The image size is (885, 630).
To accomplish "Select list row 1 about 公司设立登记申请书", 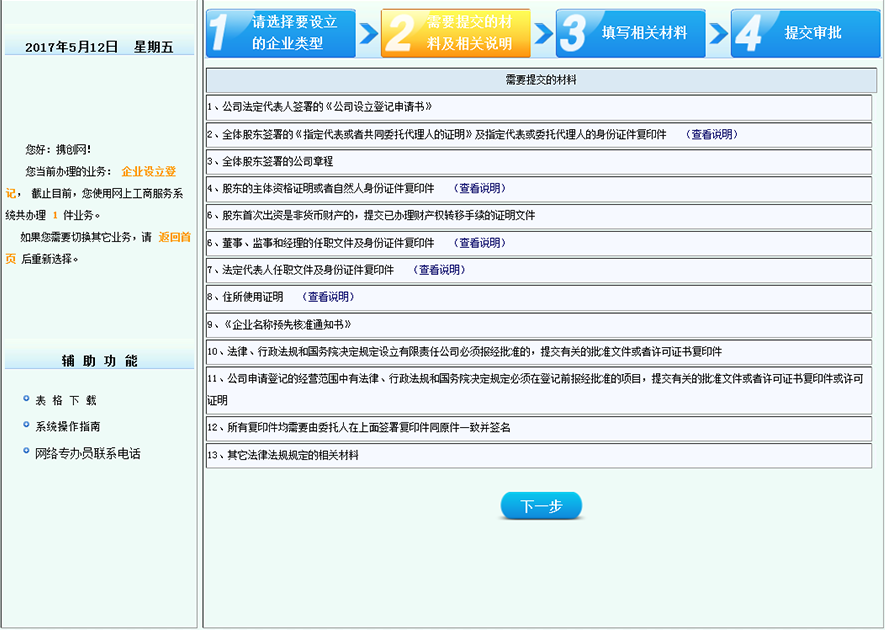I will pos(540,107).
